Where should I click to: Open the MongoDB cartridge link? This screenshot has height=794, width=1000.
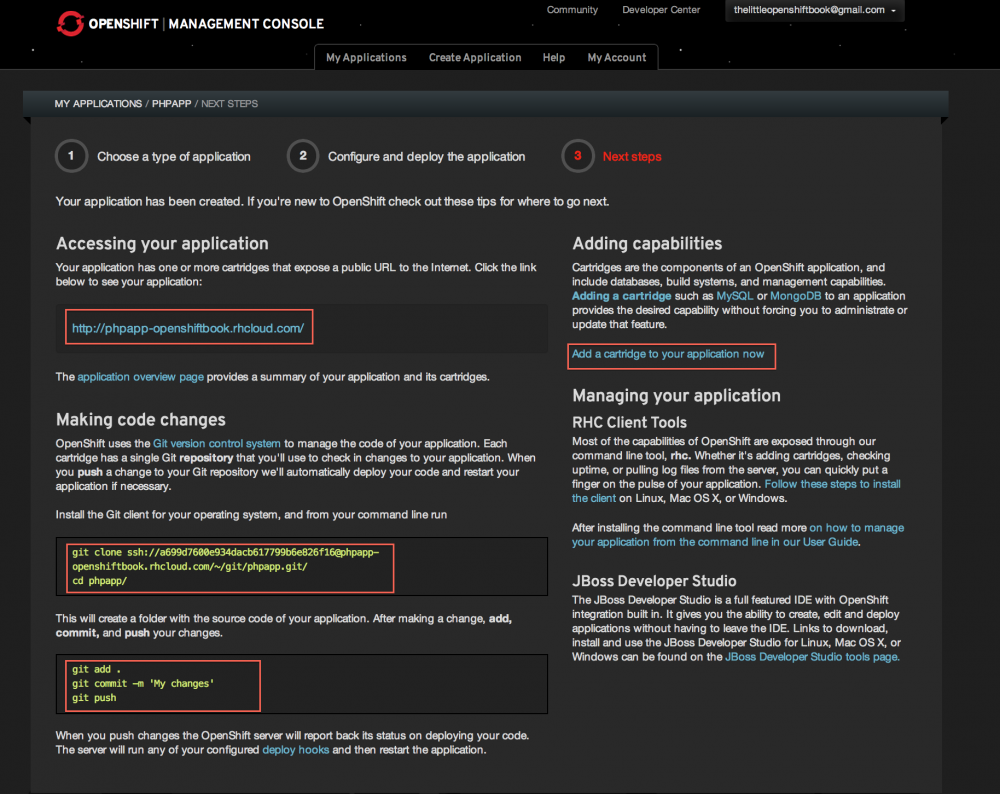(x=795, y=295)
